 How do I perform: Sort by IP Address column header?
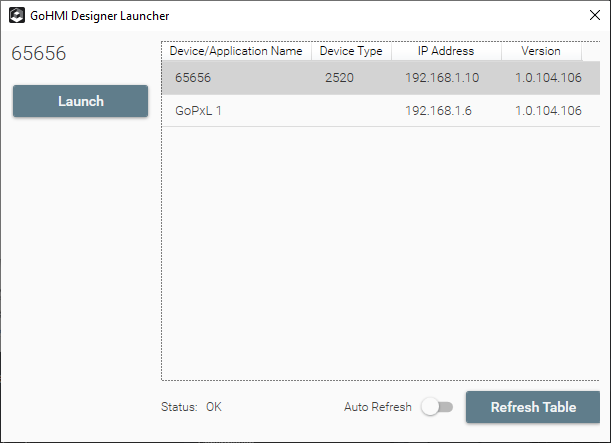[446, 51]
